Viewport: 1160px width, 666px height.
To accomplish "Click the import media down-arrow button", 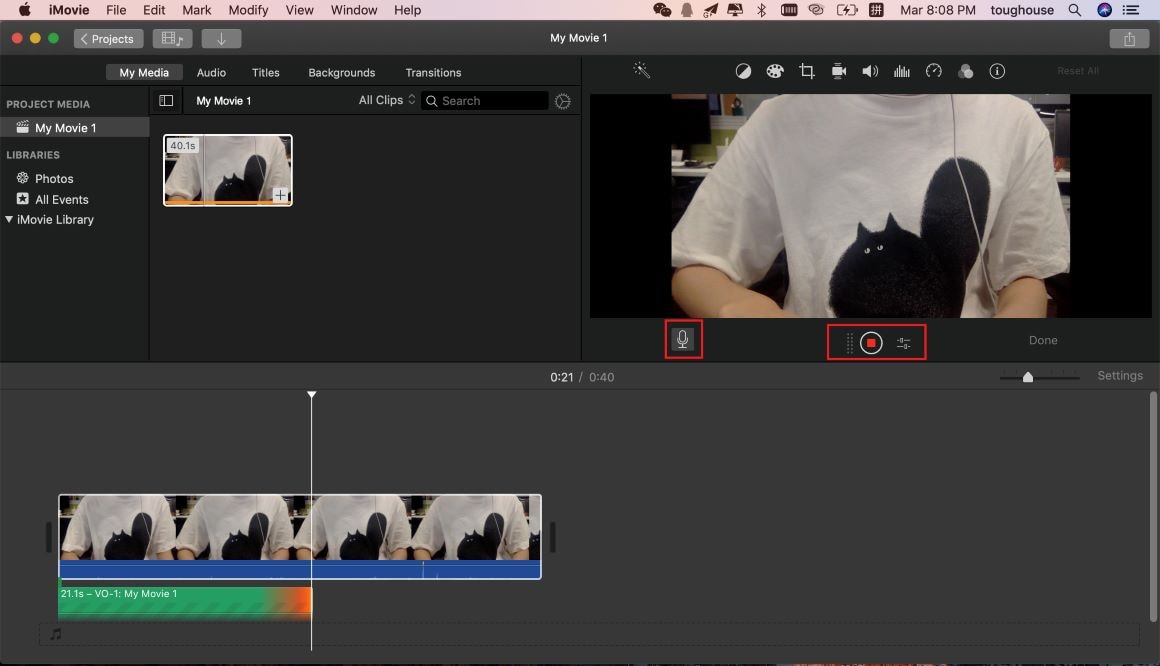I will point(220,38).
